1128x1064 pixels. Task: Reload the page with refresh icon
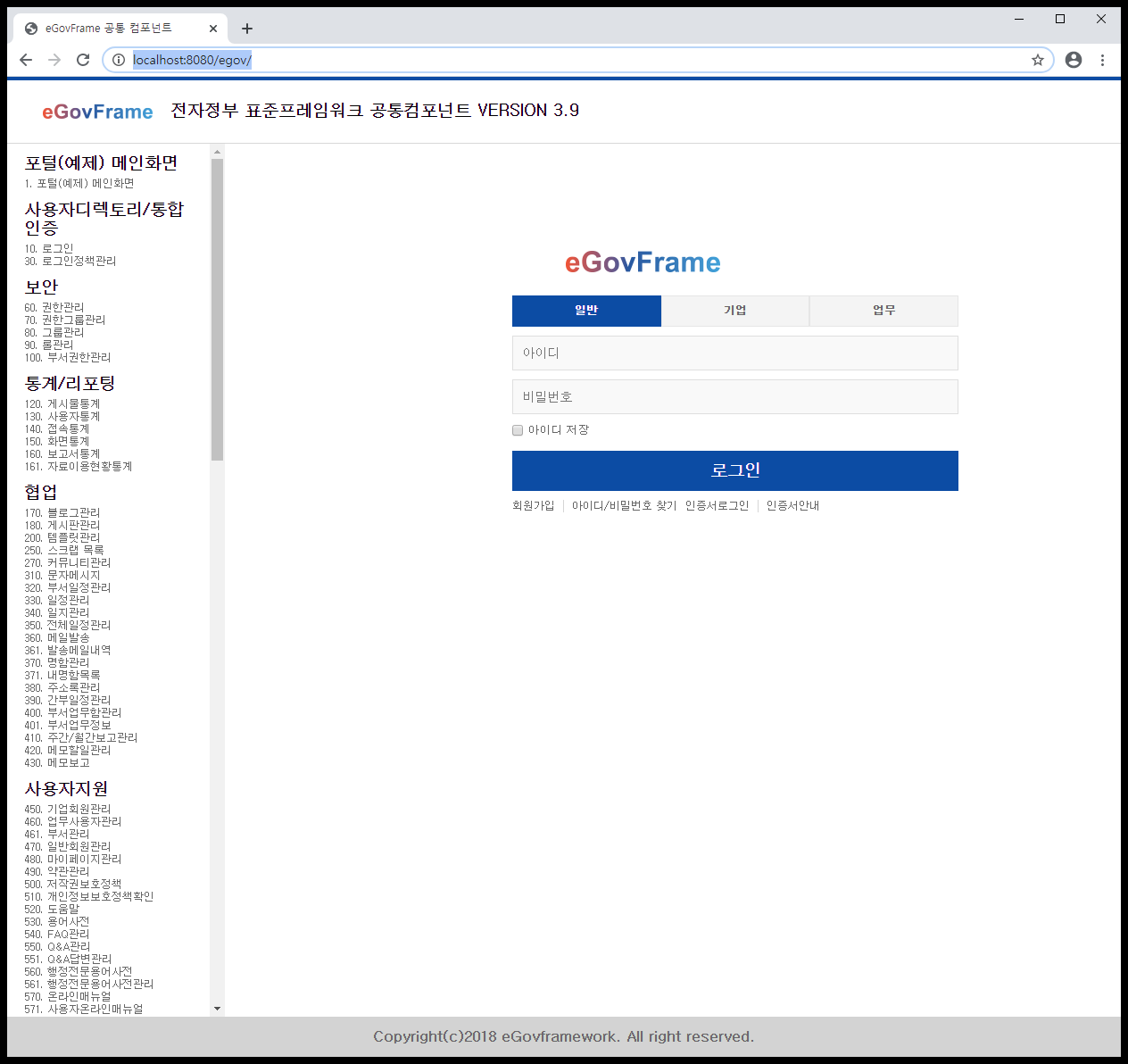(x=83, y=60)
